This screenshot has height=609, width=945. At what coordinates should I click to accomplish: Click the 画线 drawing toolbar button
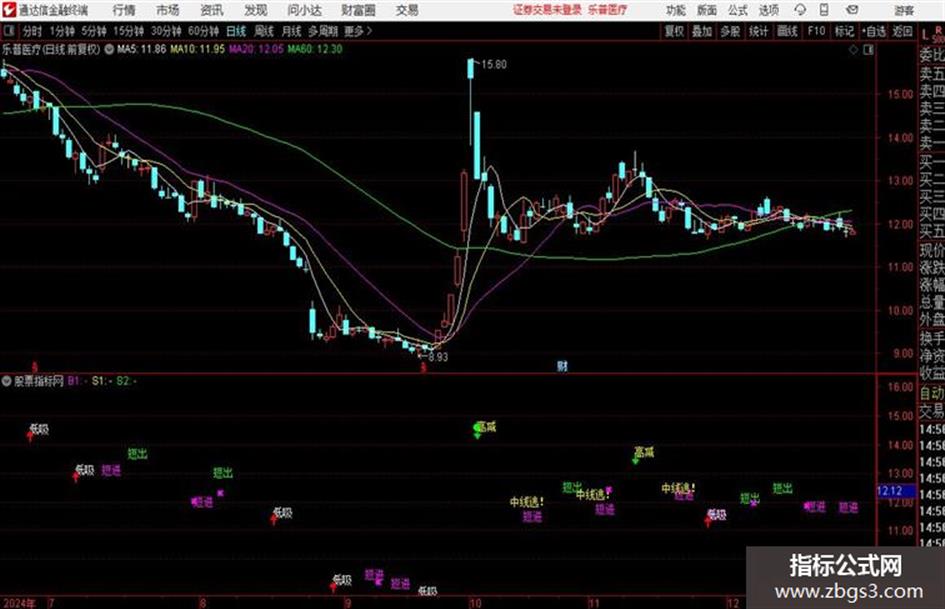tap(787, 31)
